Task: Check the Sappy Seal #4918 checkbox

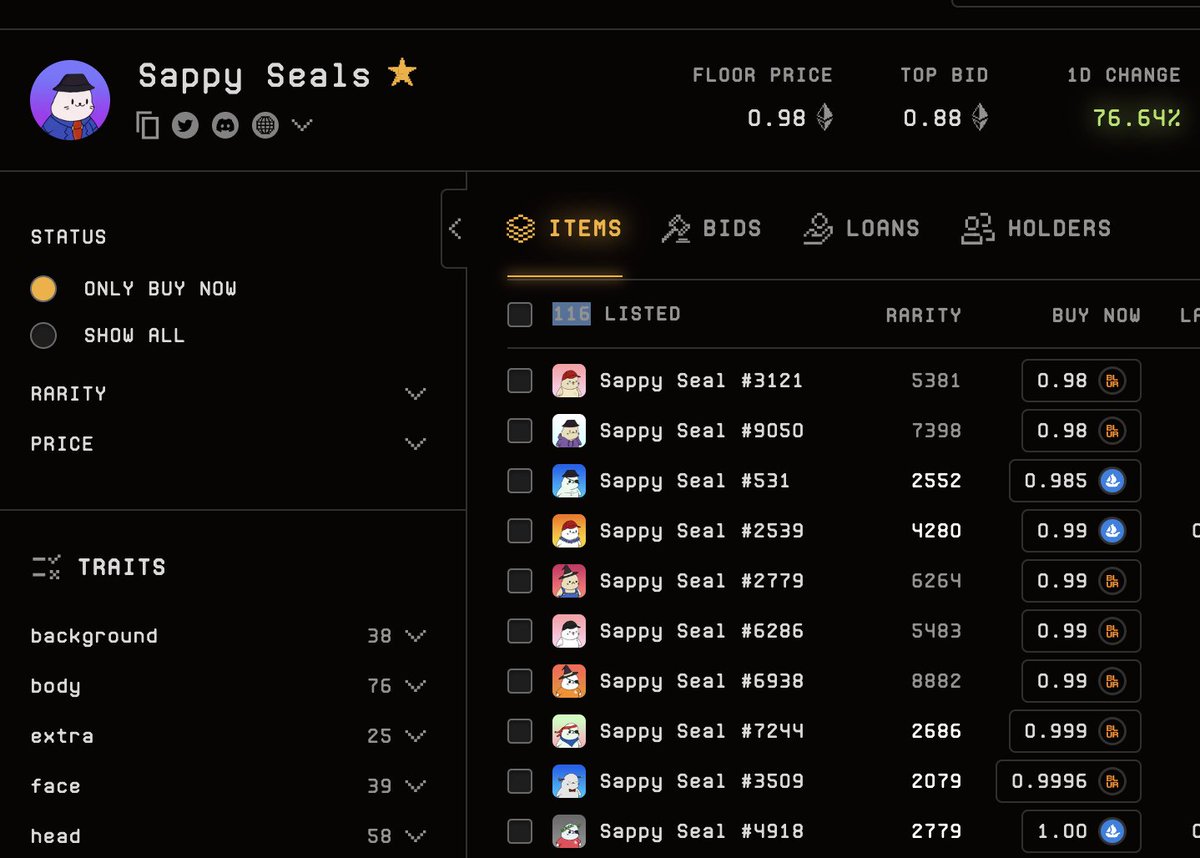Action: [520, 831]
